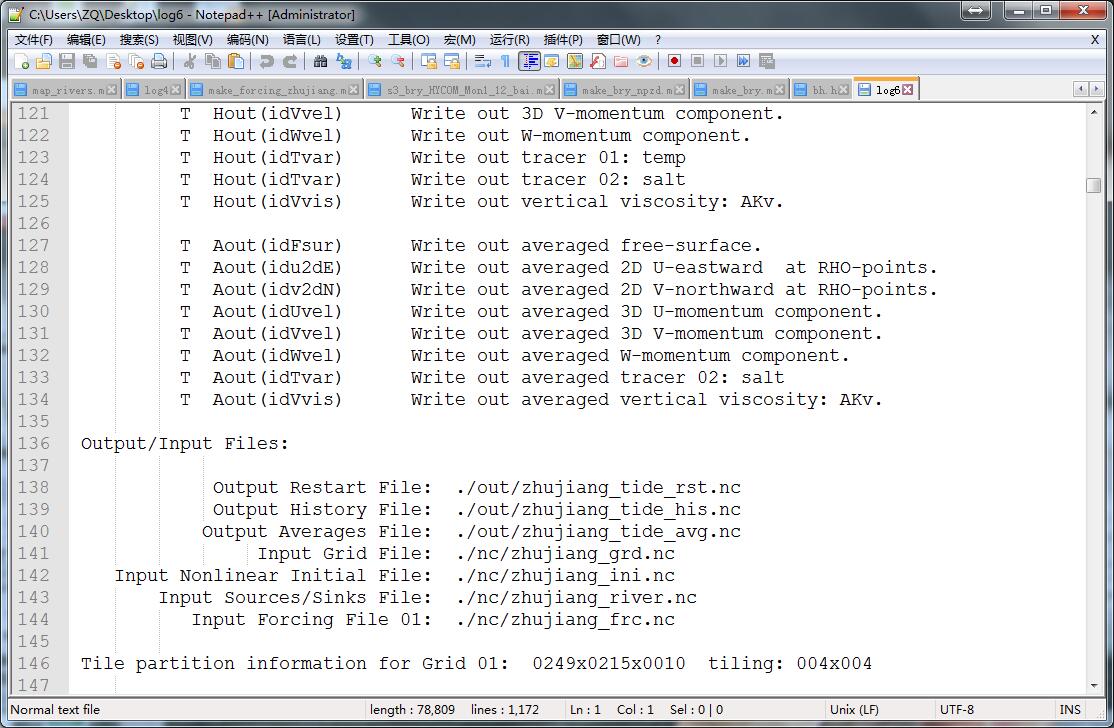Toggle the indent guide toolbar button
The image size is (1114, 728).
click(x=529, y=61)
